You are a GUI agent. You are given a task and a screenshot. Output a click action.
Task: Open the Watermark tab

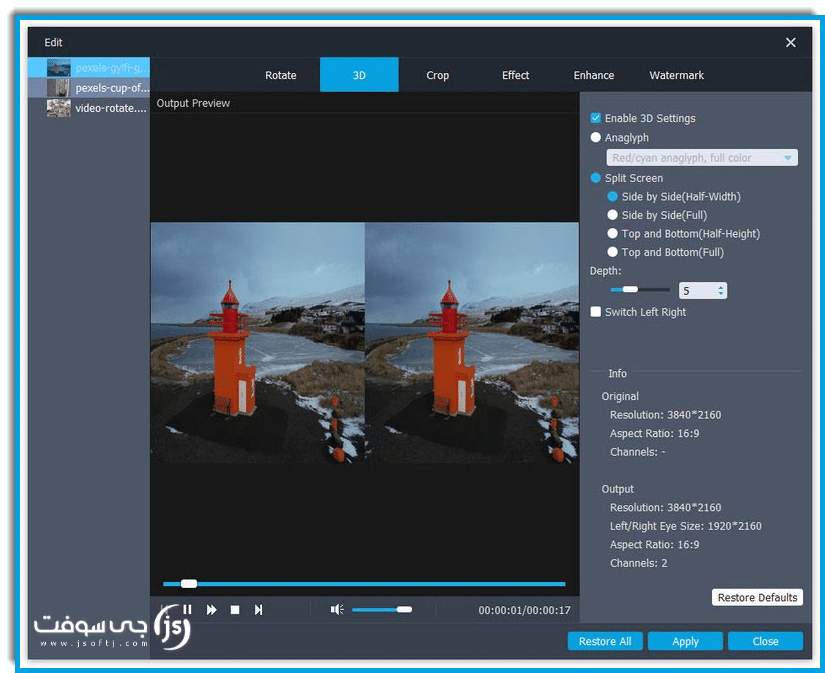[x=677, y=75]
